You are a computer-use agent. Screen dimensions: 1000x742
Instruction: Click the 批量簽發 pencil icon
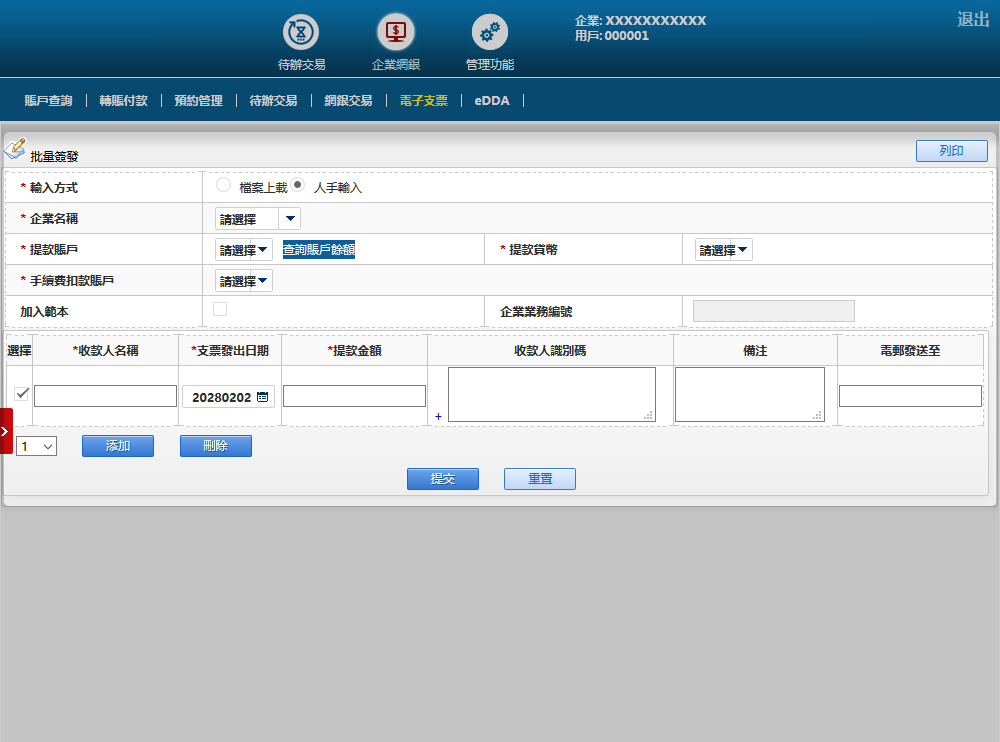point(15,149)
